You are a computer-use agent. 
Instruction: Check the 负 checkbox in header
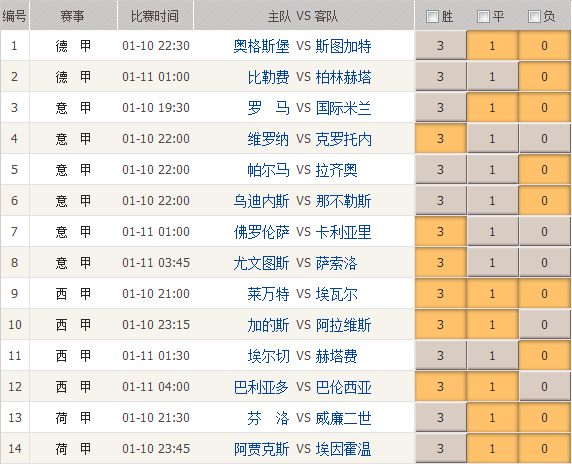pos(534,16)
